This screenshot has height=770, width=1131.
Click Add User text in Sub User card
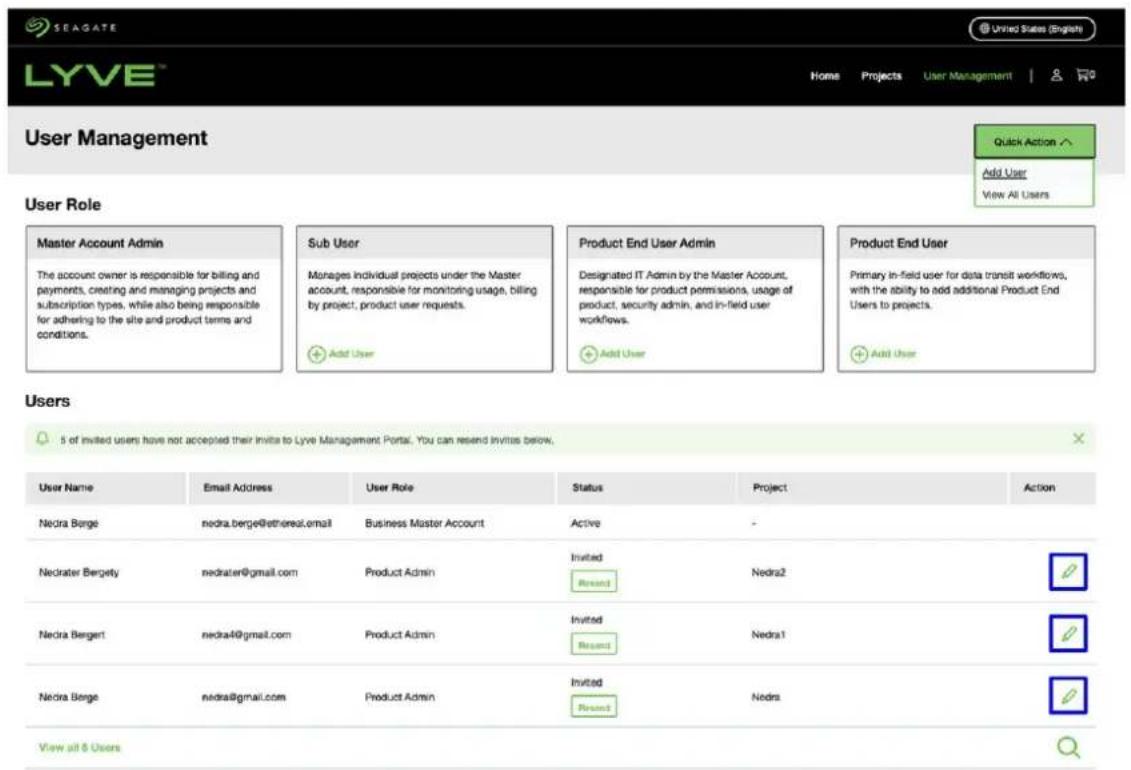pyautogui.click(x=351, y=354)
